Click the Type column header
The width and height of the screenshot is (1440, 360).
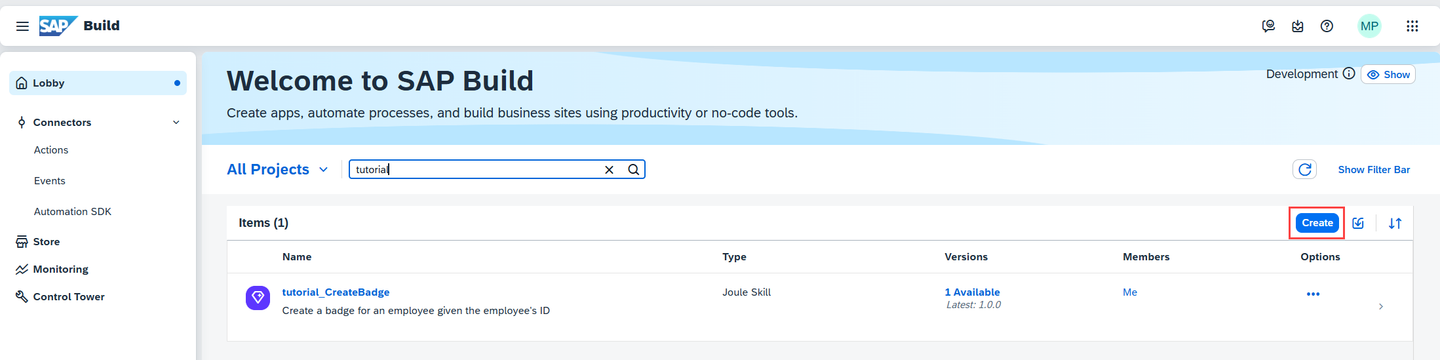(734, 257)
